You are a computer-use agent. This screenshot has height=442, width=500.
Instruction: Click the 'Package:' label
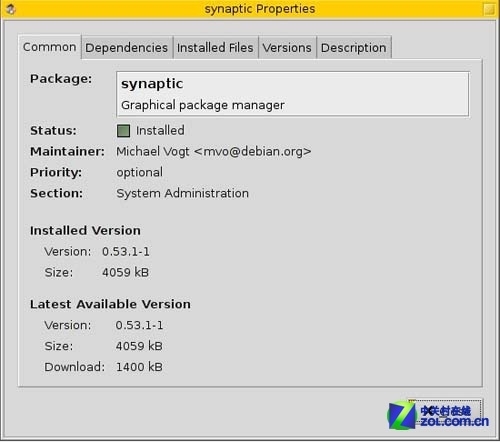(61, 79)
